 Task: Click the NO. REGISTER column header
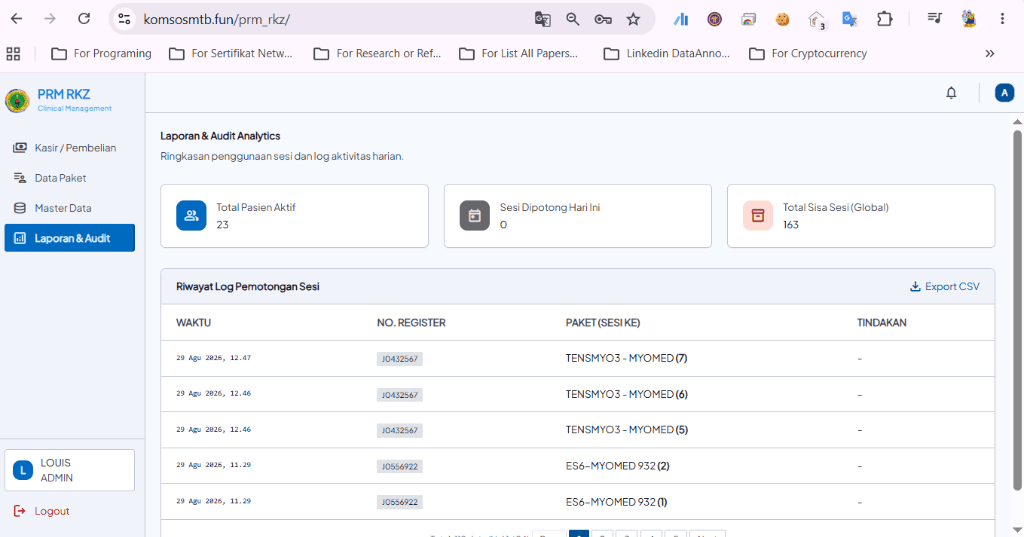(x=411, y=323)
